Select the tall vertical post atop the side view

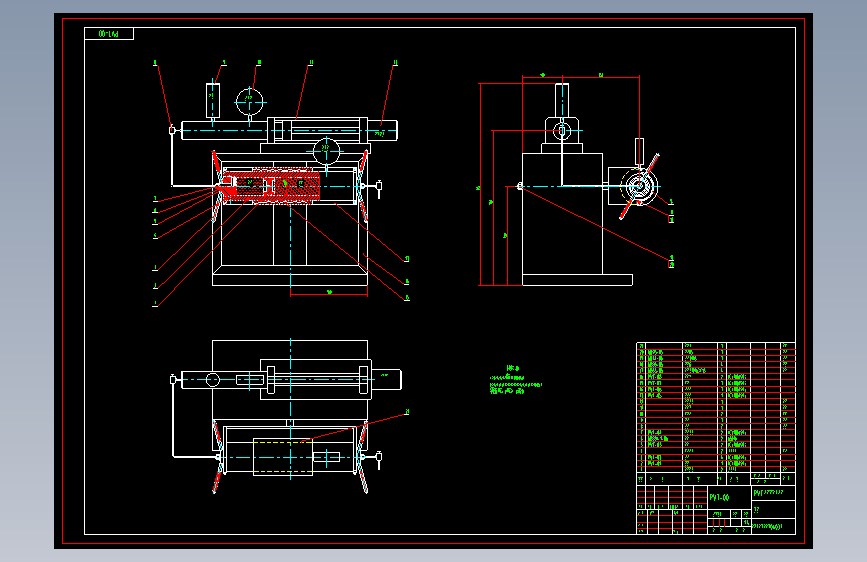562,100
